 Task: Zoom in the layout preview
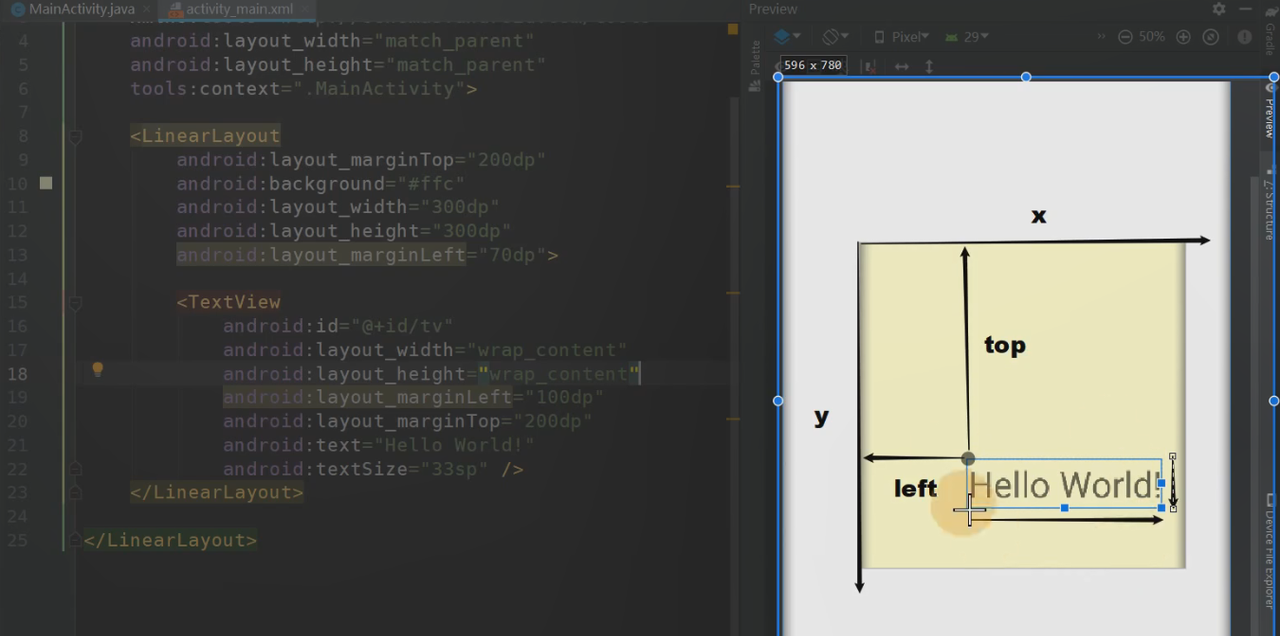1183,36
